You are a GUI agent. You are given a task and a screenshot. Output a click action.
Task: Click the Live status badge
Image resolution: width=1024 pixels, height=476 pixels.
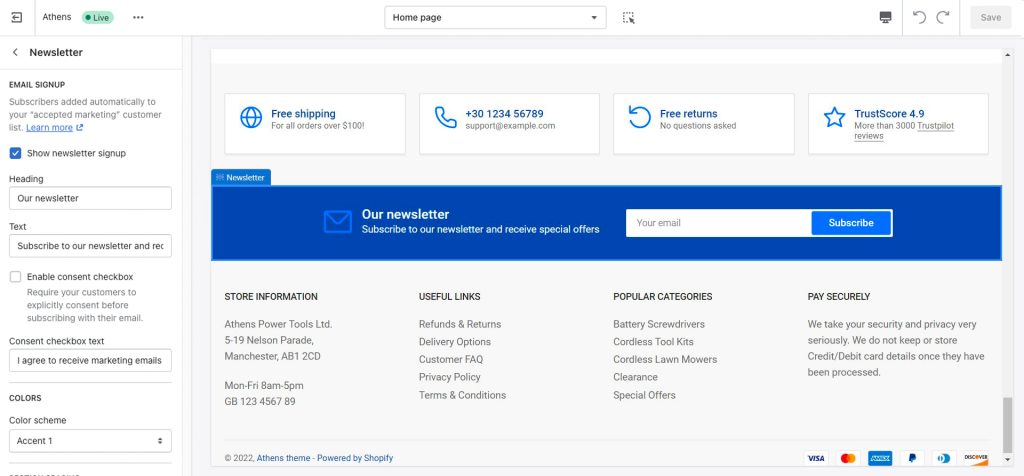coord(97,18)
